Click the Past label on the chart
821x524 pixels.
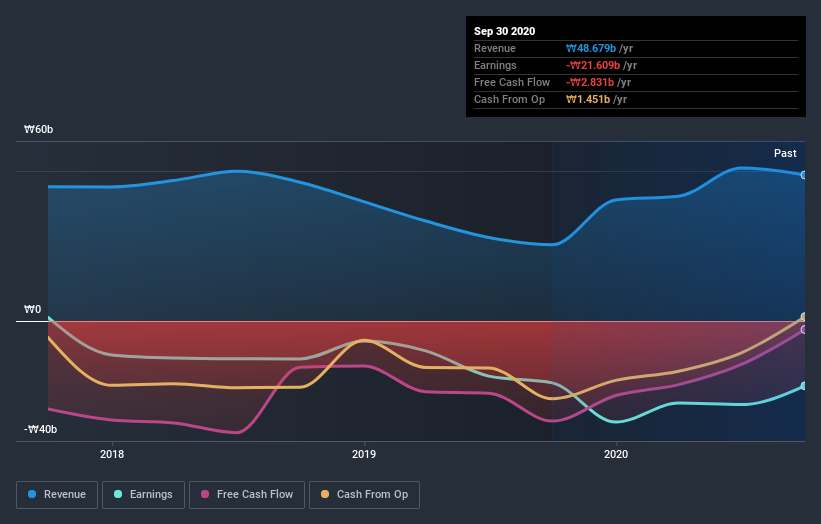(x=785, y=153)
